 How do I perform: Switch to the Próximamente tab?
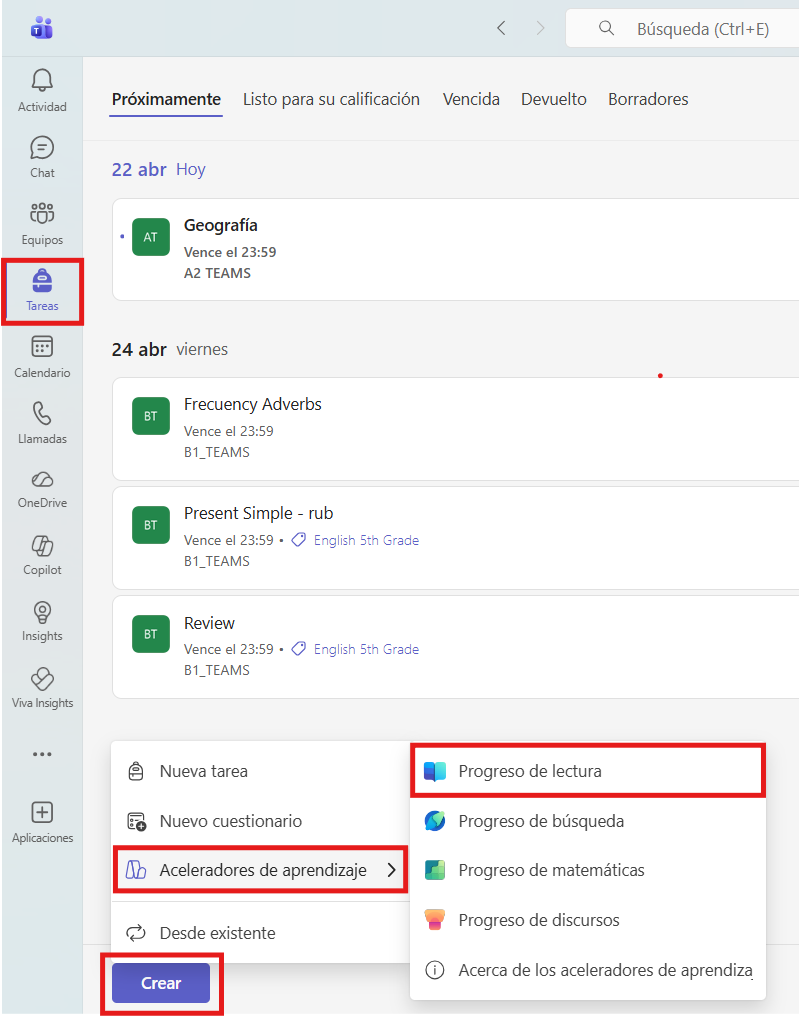[166, 99]
